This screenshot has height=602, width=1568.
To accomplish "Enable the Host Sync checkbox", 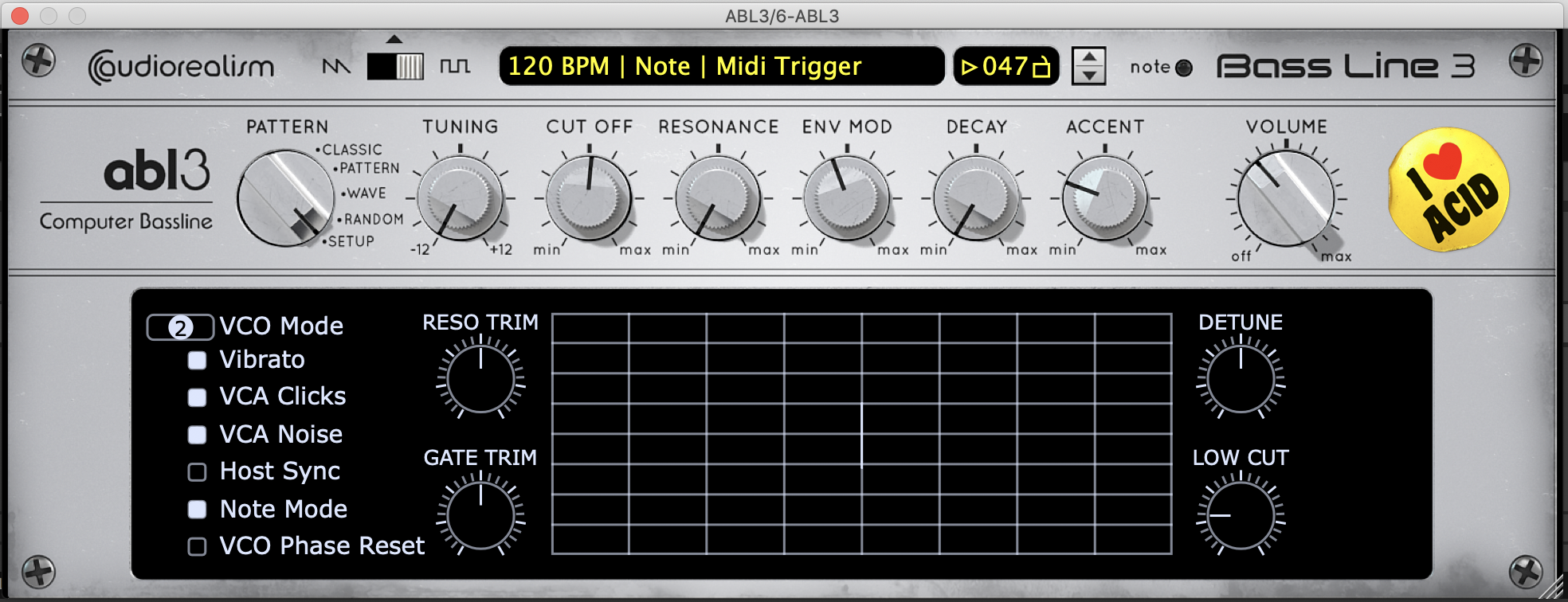I will tap(197, 472).
